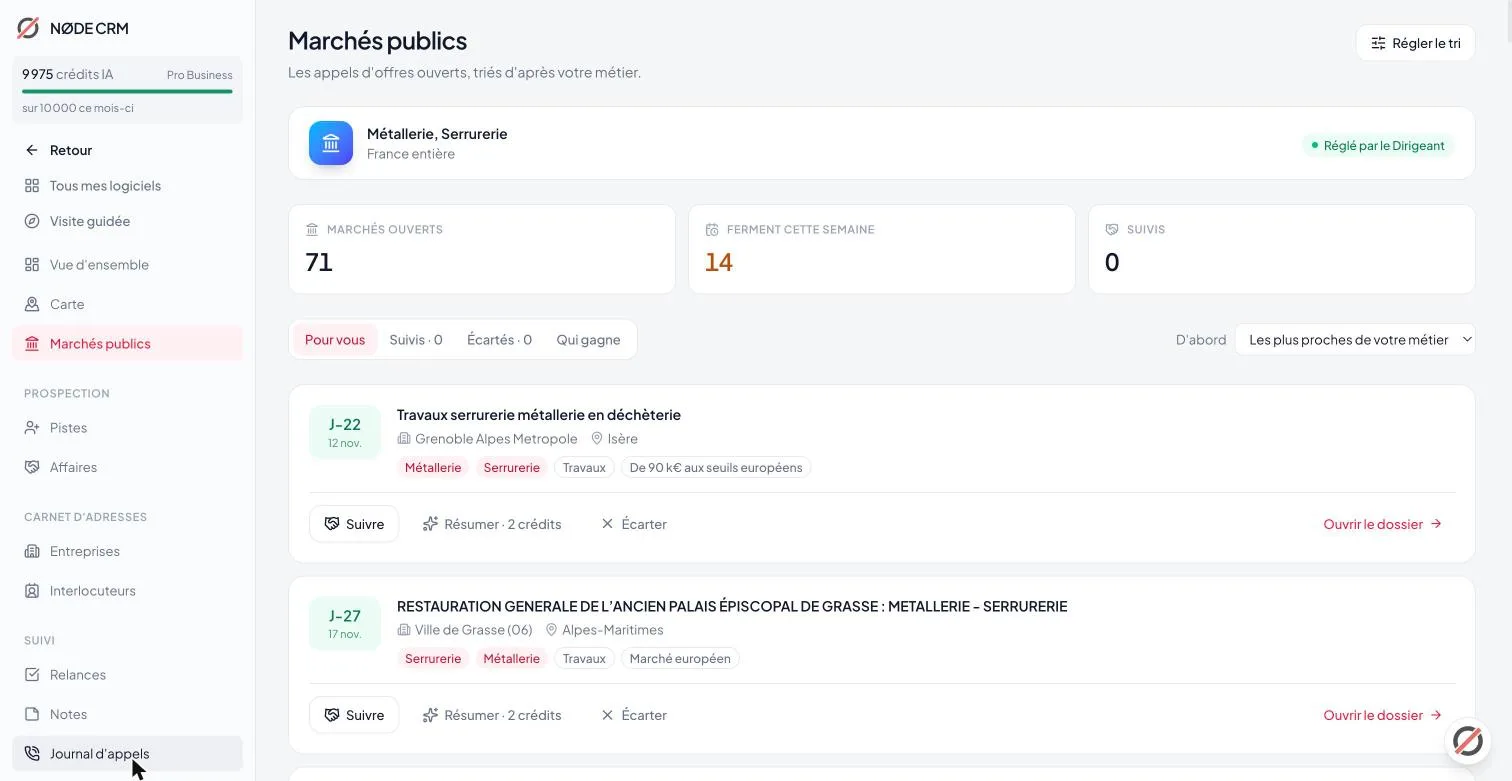The image size is (1512, 781).
Task: Summarize the Grasse Palais Épiscopal tender
Action: click(x=492, y=715)
